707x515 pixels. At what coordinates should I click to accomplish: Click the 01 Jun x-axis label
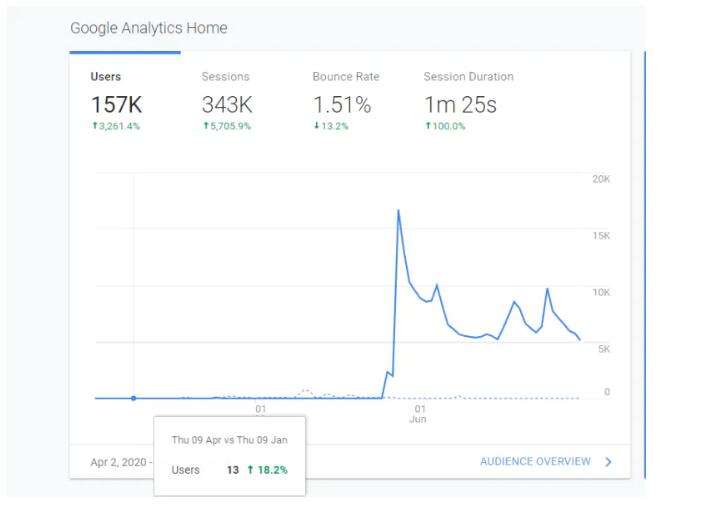coord(418,414)
